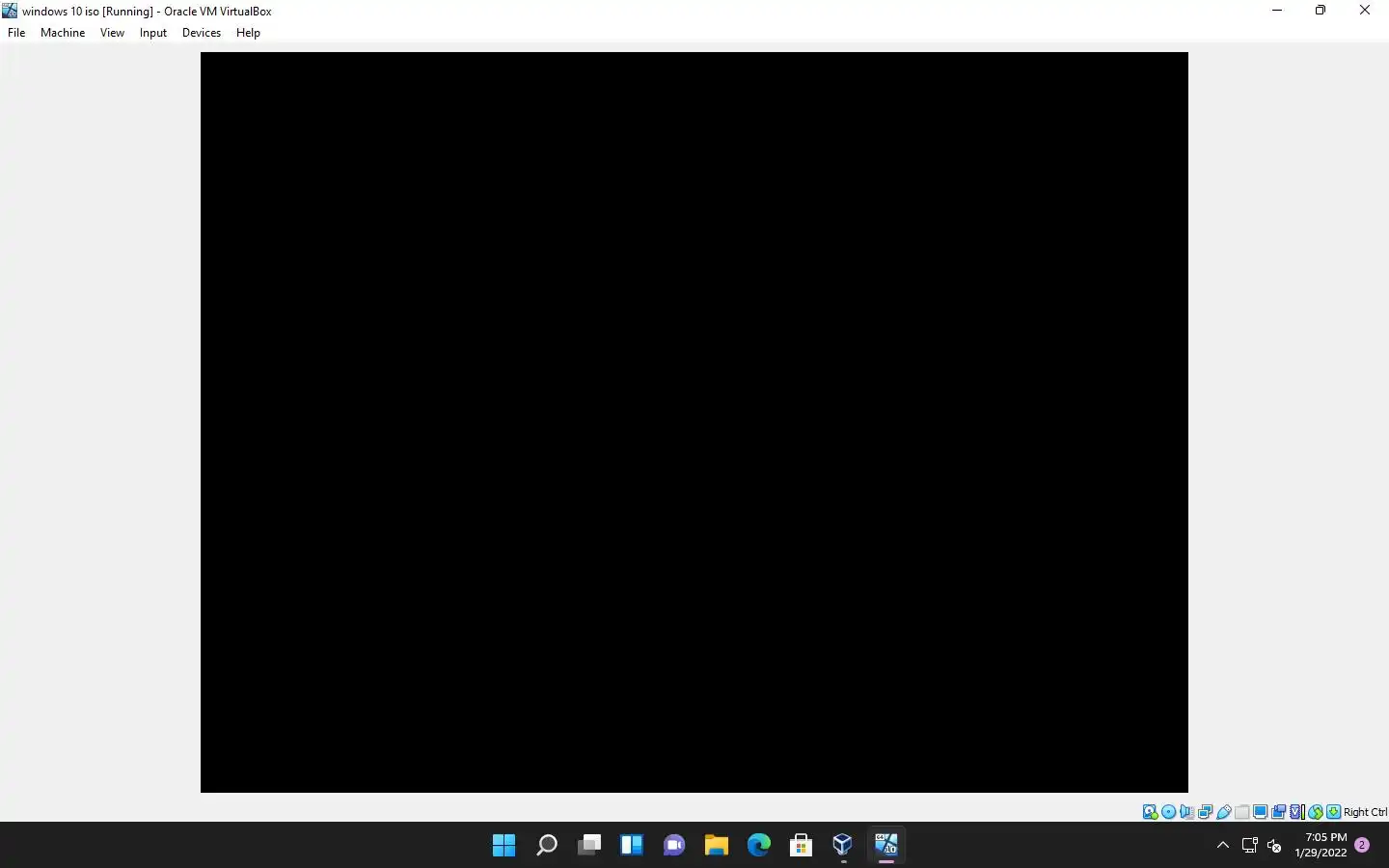Open taskbar Search

546,846
